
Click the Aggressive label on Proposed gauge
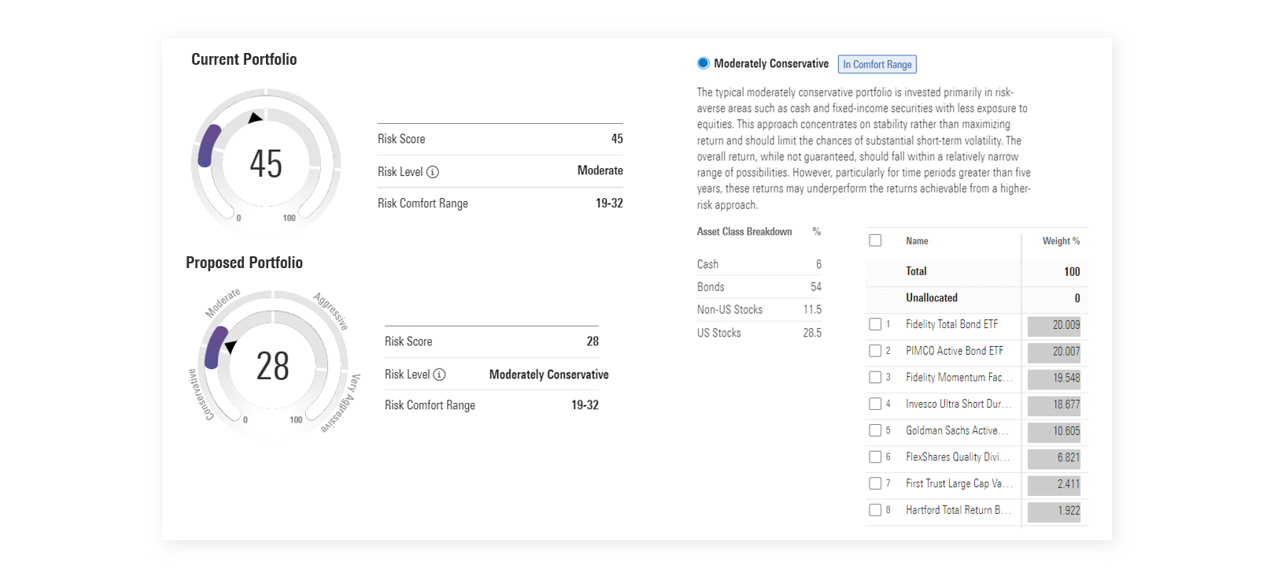pos(330,311)
